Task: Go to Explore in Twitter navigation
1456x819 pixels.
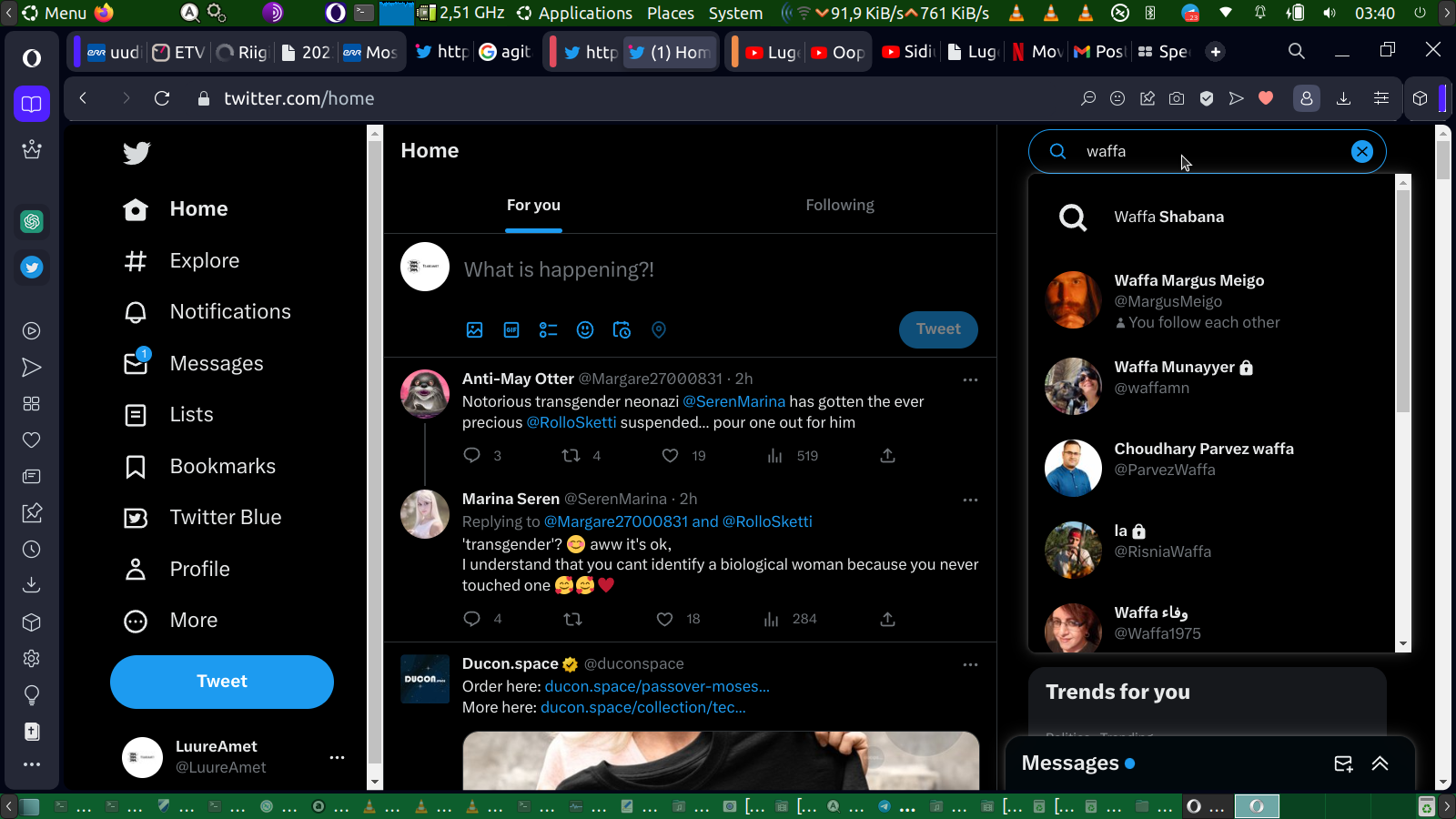Action: pos(181,261)
